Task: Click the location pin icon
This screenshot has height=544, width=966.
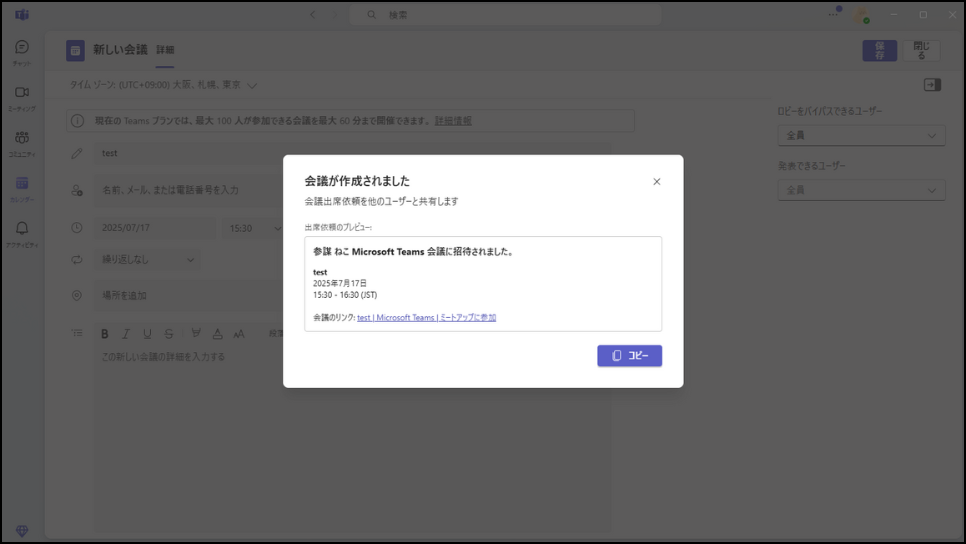Action: tap(76, 296)
